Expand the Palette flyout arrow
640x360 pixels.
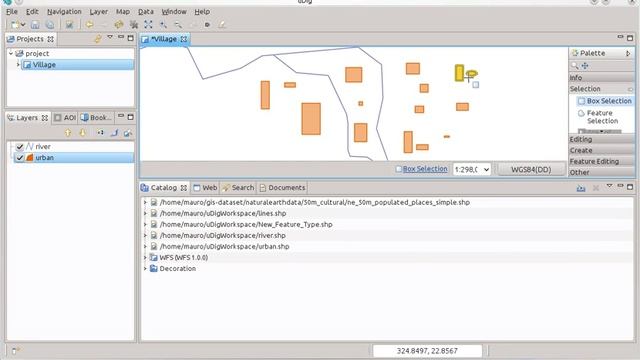click(628, 53)
